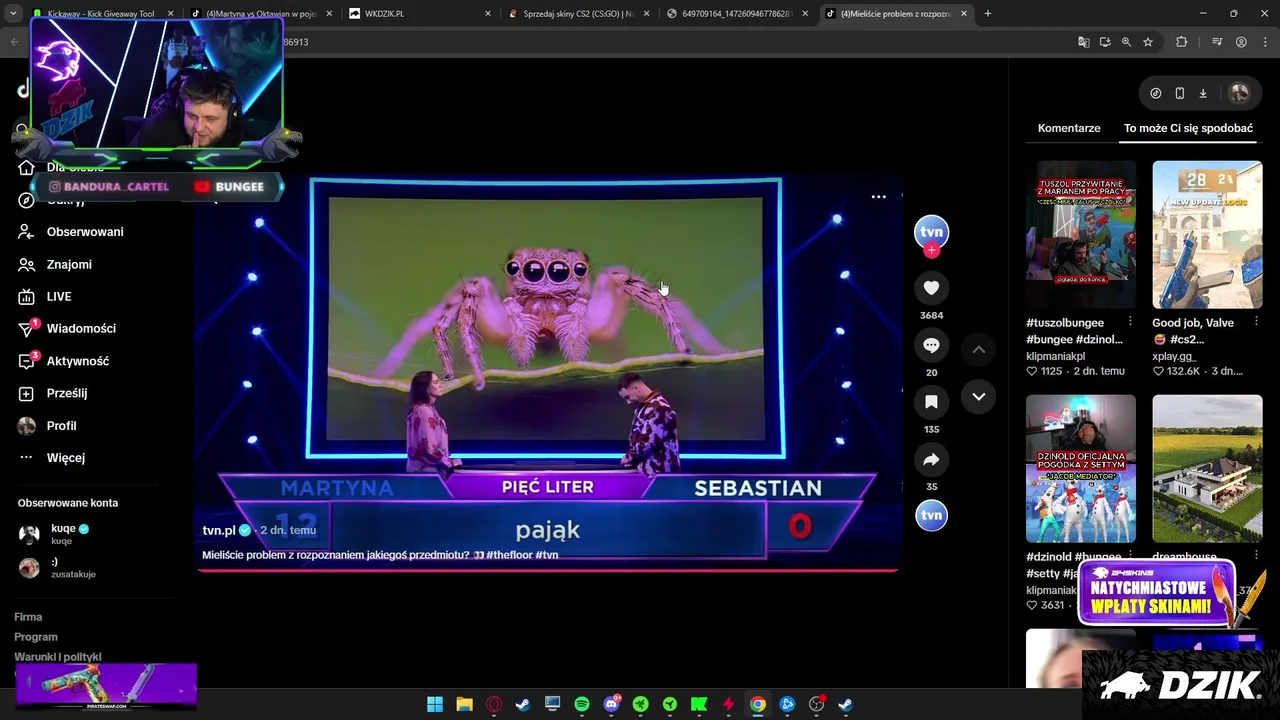Go to next video with down chevron
The image size is (1280, 720).
click(x=978, y=396)
